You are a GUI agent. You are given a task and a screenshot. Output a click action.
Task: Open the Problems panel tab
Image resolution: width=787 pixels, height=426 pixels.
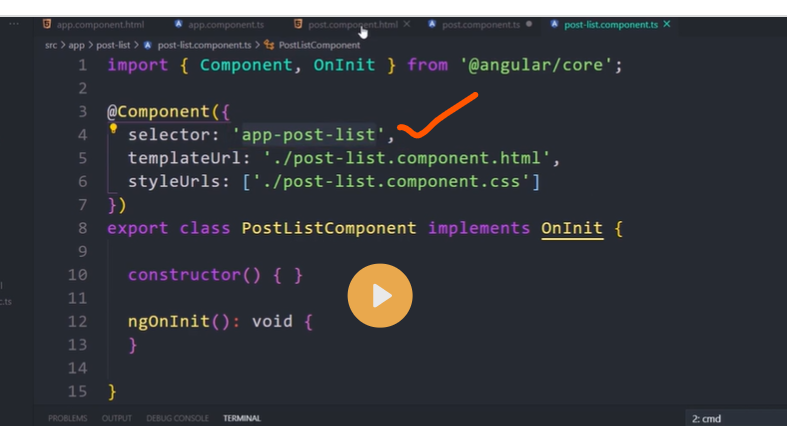(x=67, y=418)
